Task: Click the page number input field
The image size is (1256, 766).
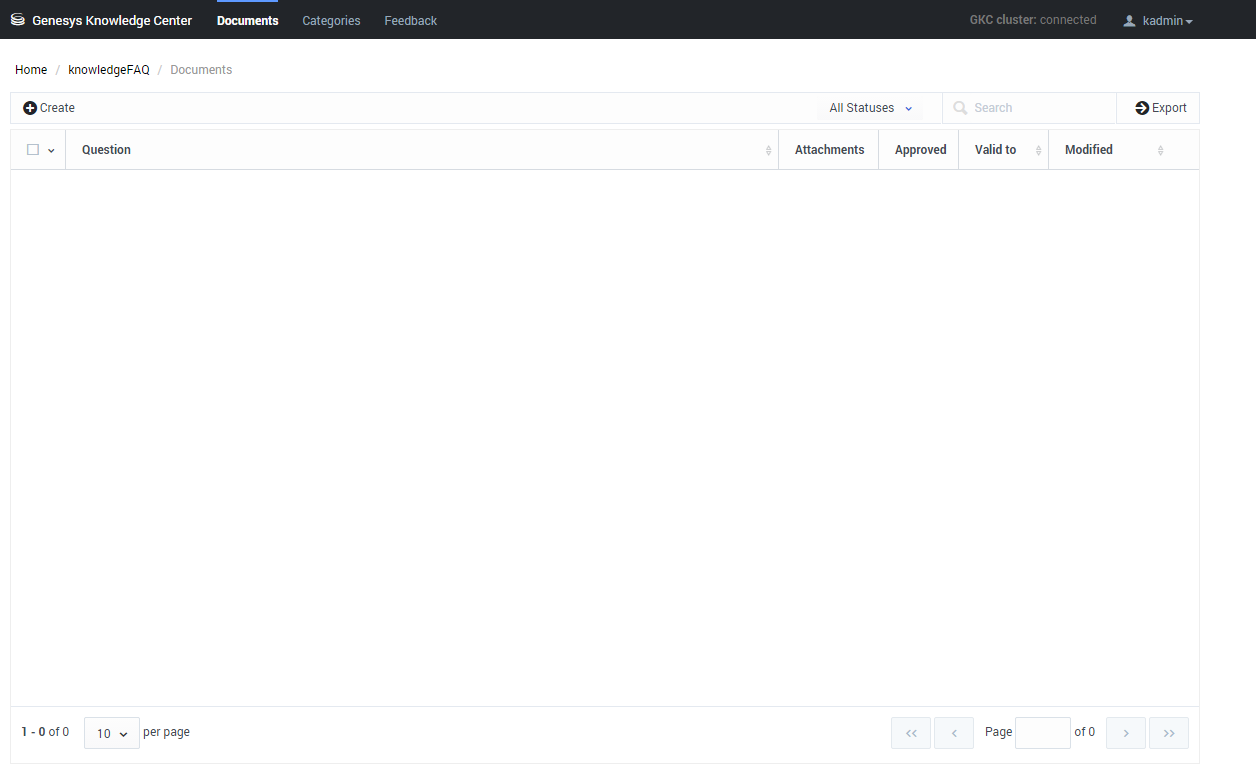Action: 1042,733
